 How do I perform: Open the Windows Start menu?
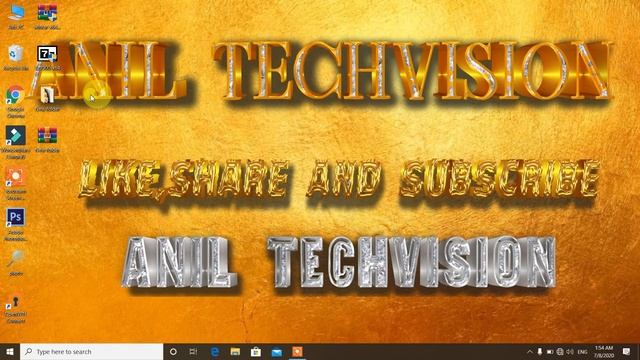click(10, 351)
